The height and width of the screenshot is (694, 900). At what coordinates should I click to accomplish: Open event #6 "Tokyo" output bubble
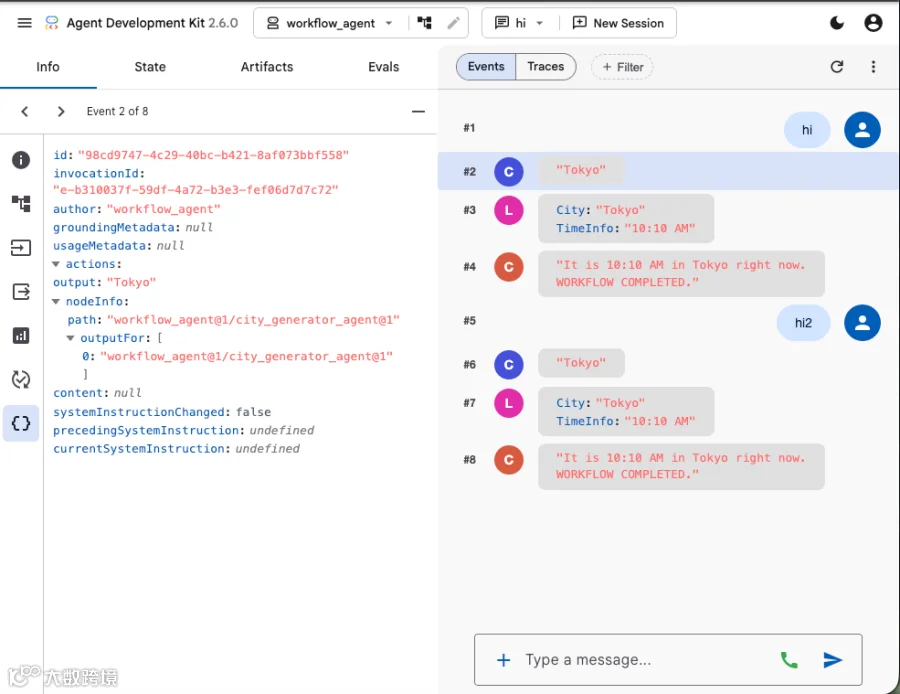(x=581, y=363)
